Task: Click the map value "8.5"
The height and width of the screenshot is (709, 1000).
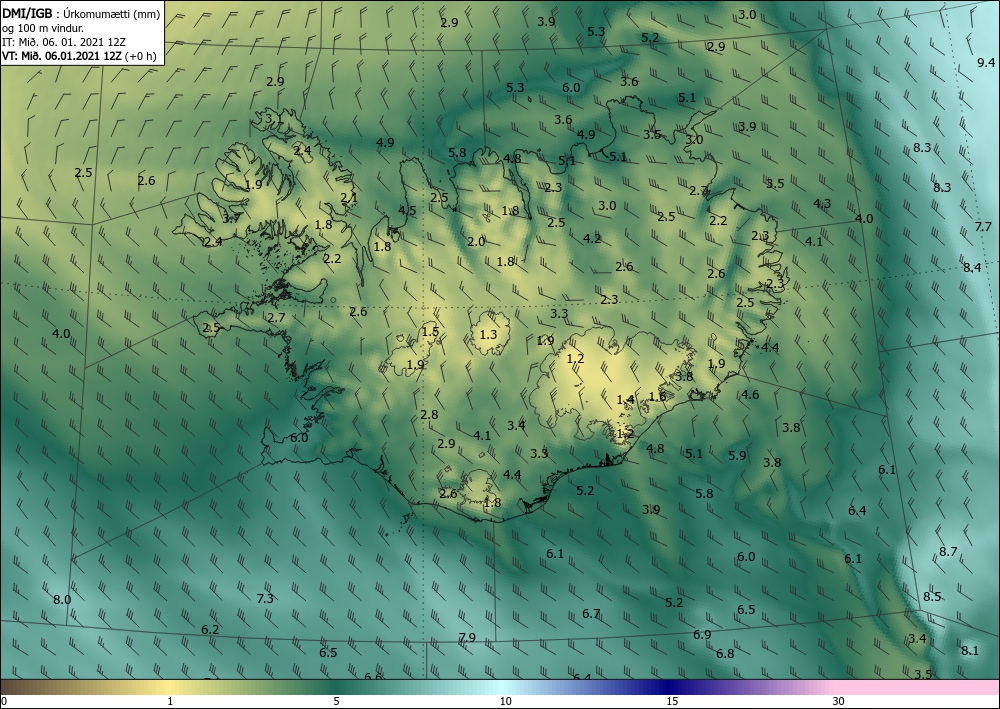Action: point(932,597)
